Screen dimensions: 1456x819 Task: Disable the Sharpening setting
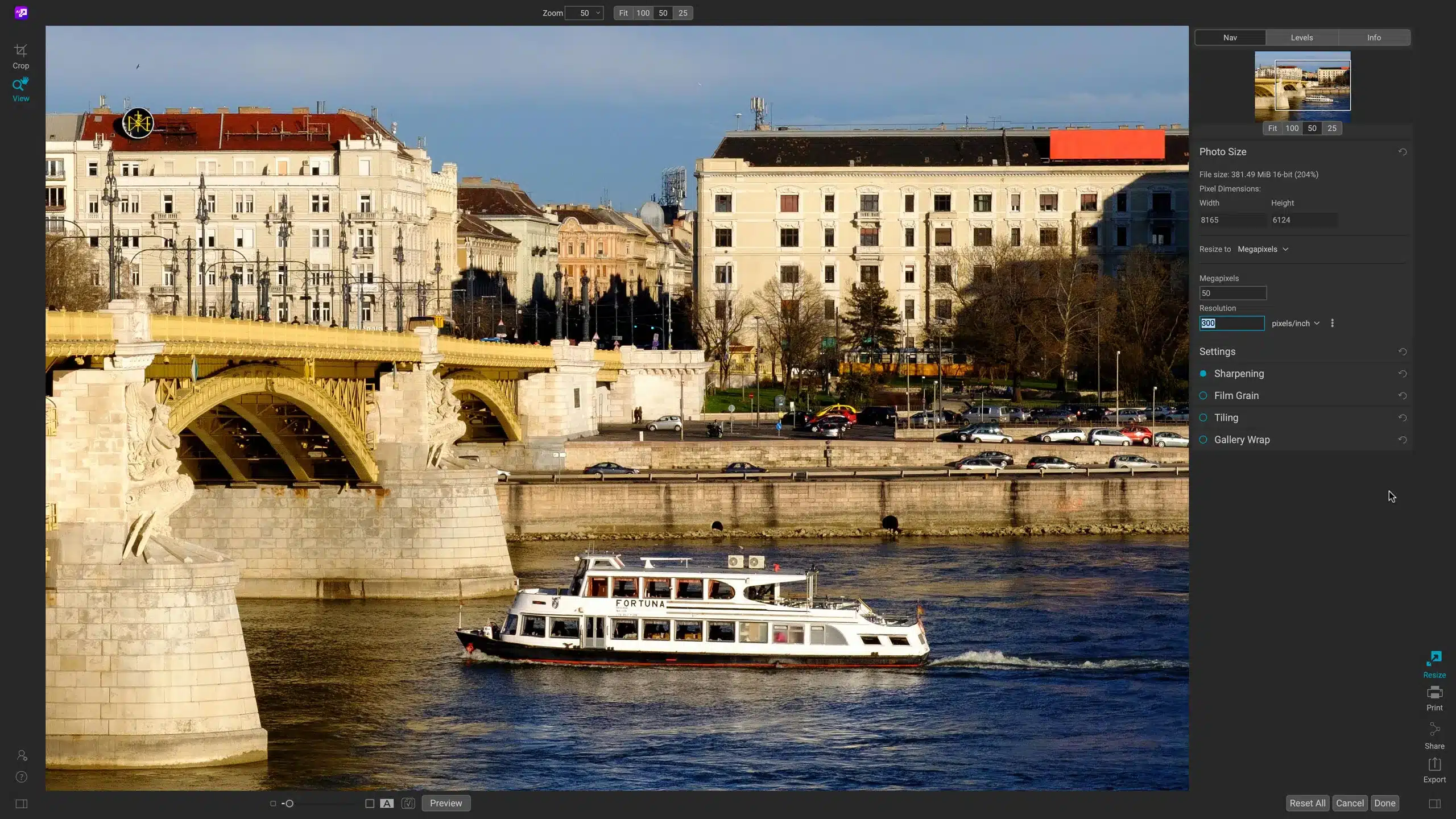tap(1203, 374)
